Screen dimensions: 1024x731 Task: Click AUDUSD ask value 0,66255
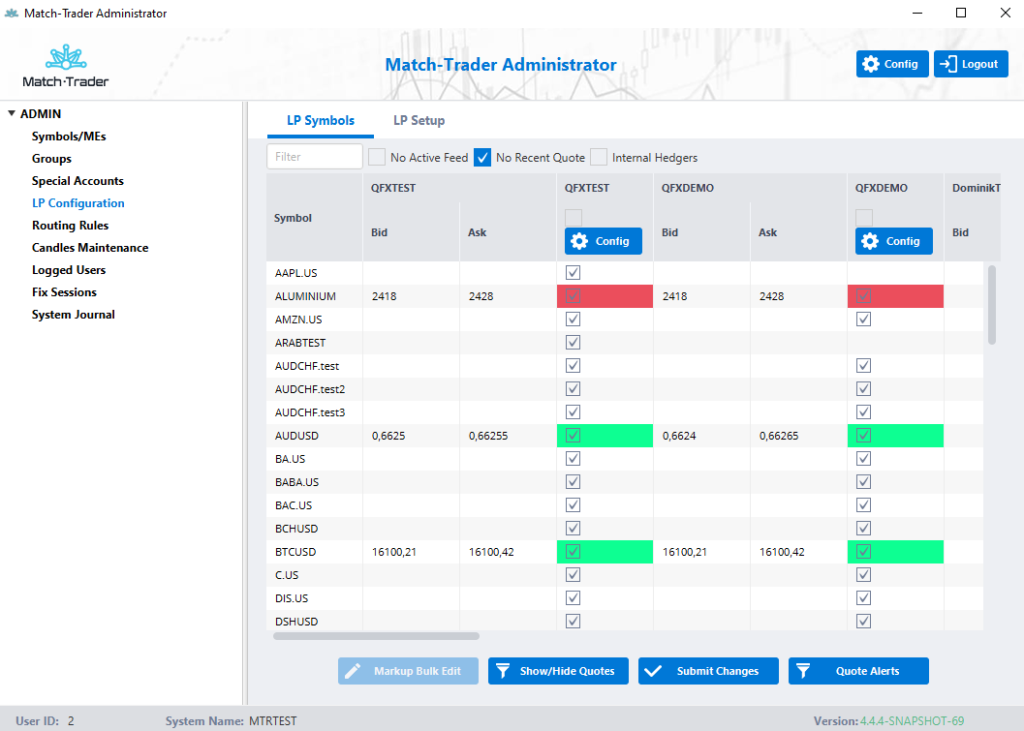point(488,436)
